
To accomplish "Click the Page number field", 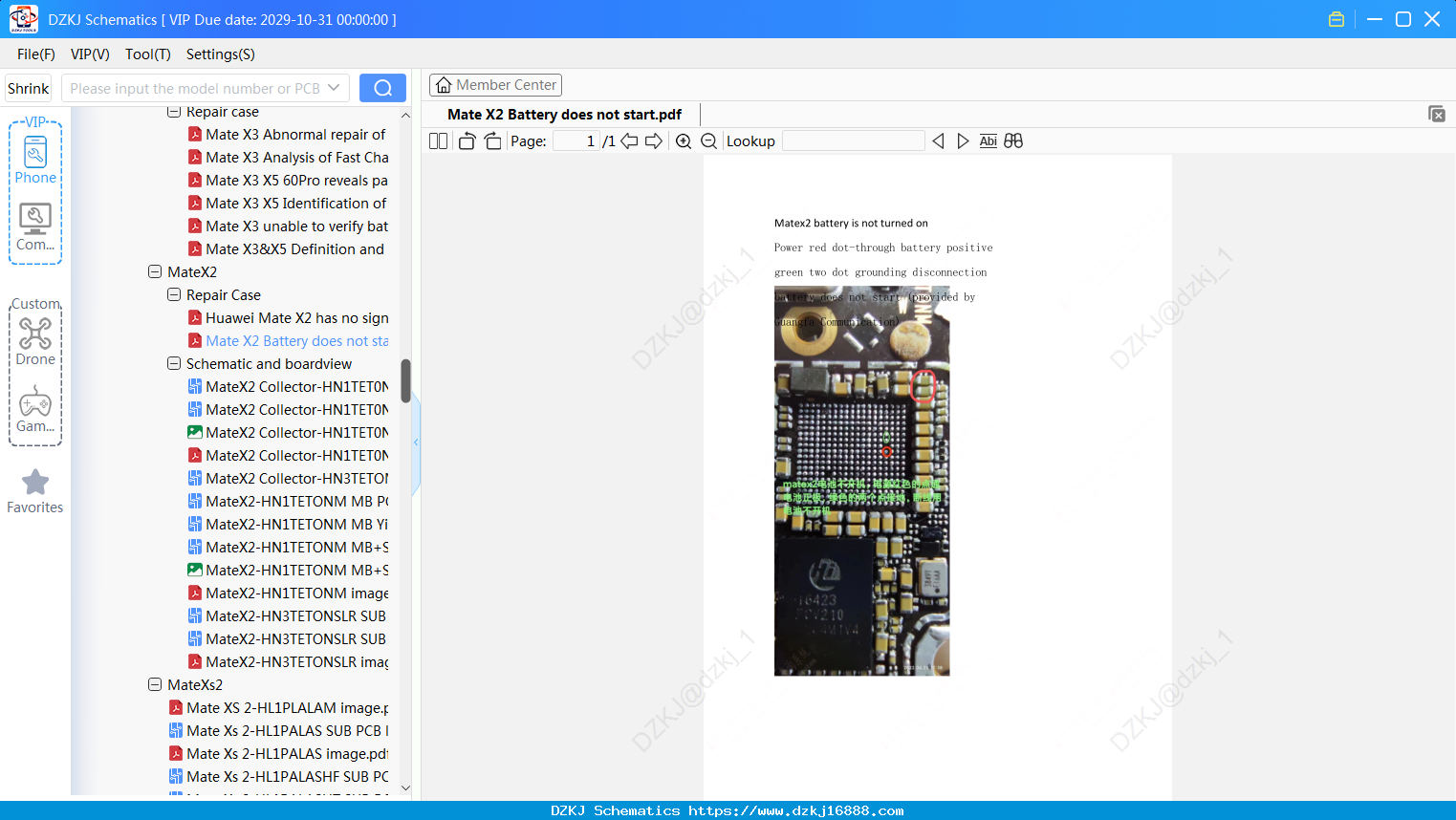I will 576,141.
